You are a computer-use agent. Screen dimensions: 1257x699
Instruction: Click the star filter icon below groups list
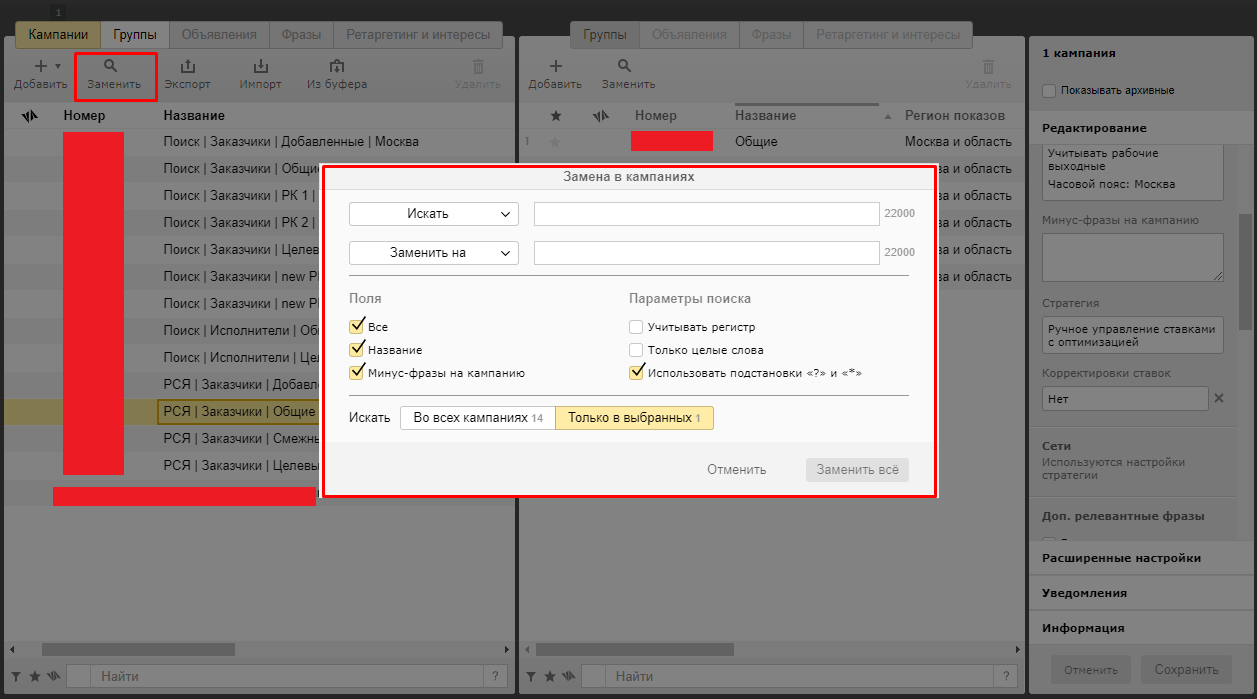point(548,677)
